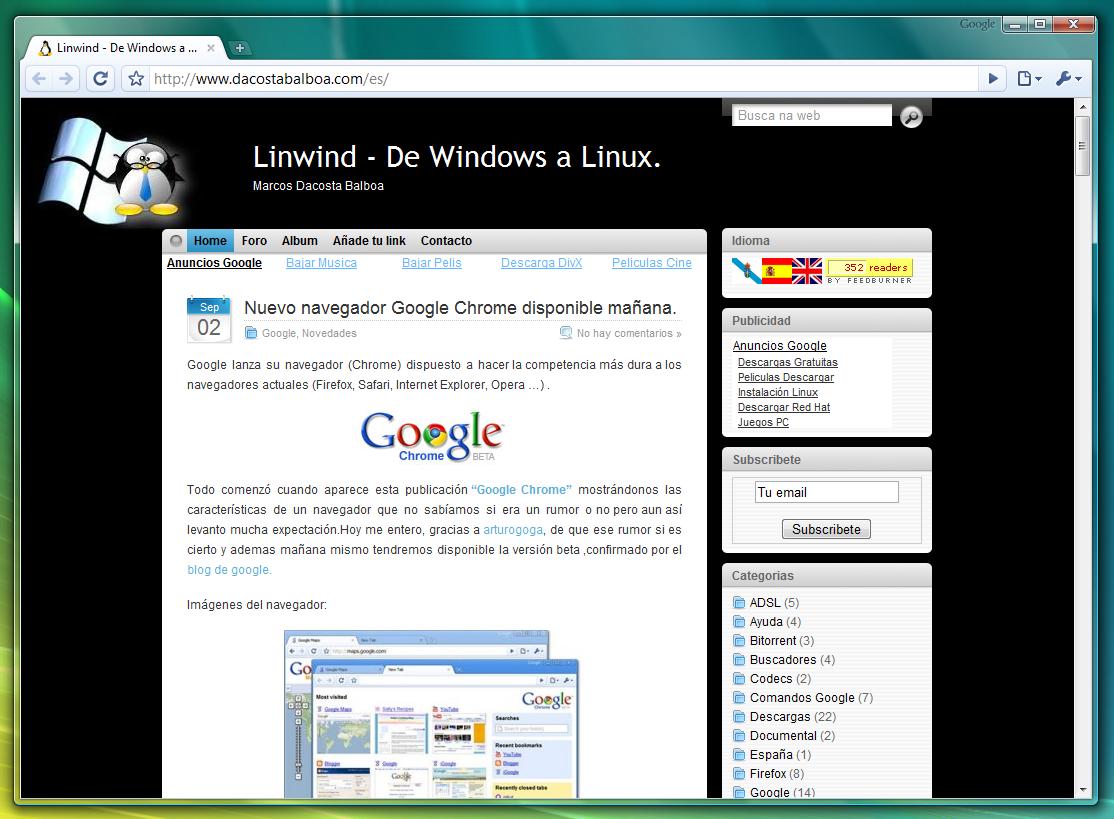The width and height of the screenshot is (1114, 819).
Task: Open the Añade tu link item
Action: click(369, 241)
